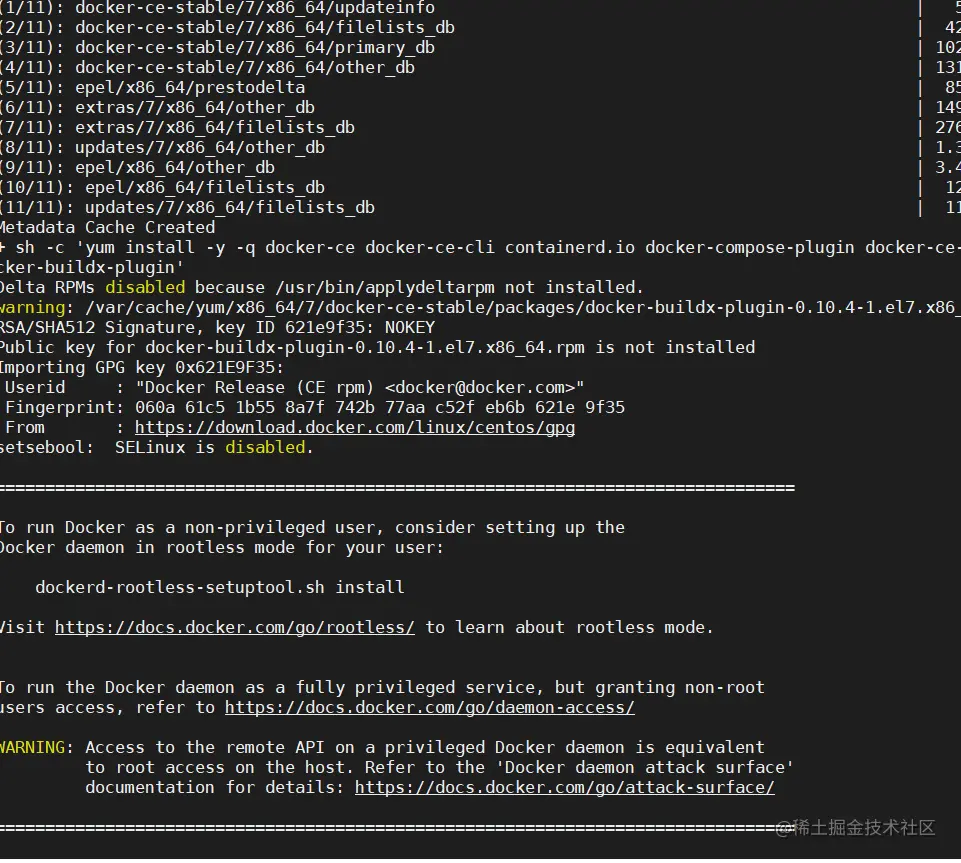Open the docs.docker.com/go/attack-surface/ link
Screen dimensions: 961x863
coord(564,787)
